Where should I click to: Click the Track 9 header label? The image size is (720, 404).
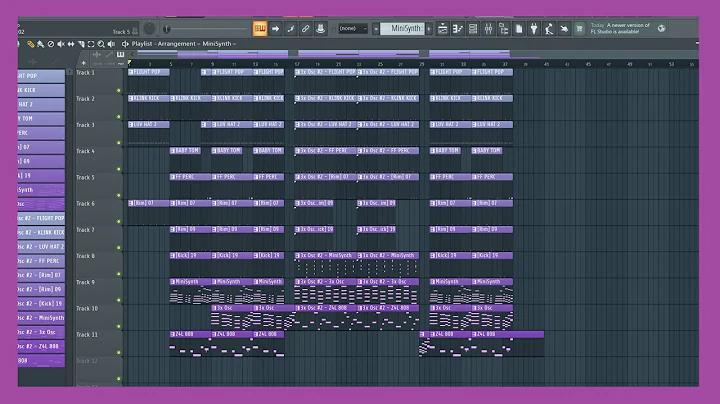pos(85,282)
